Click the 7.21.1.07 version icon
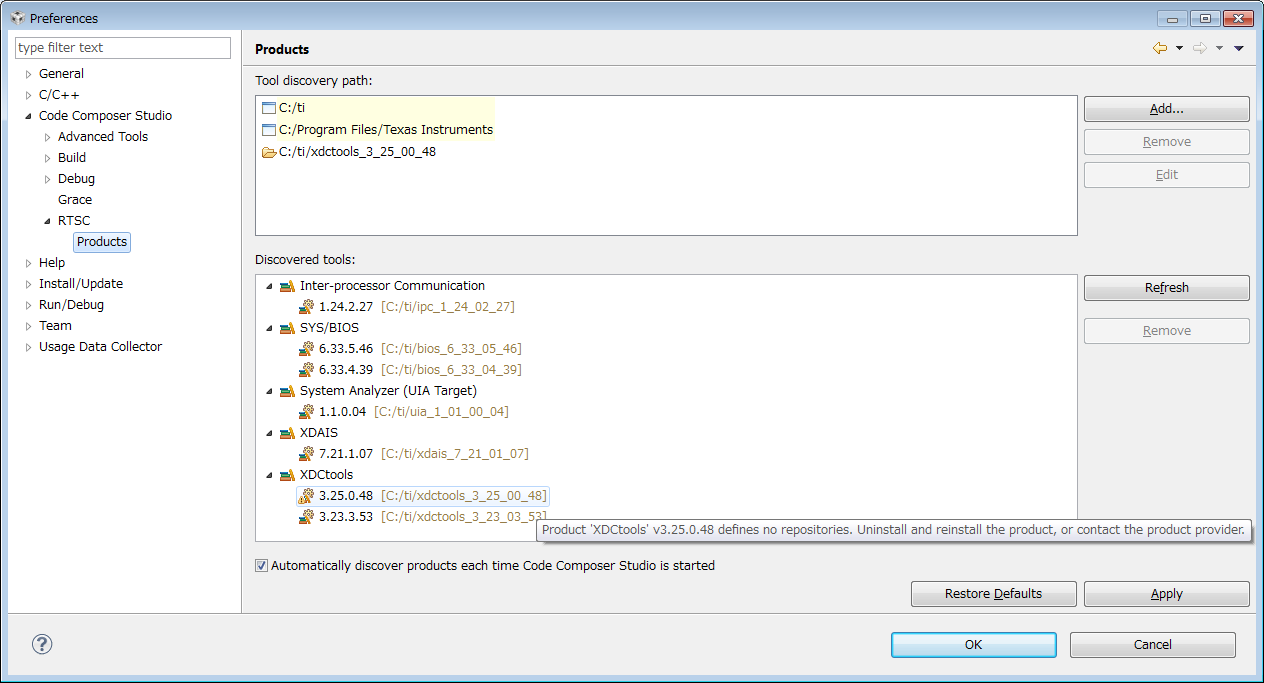 (307, 454)
